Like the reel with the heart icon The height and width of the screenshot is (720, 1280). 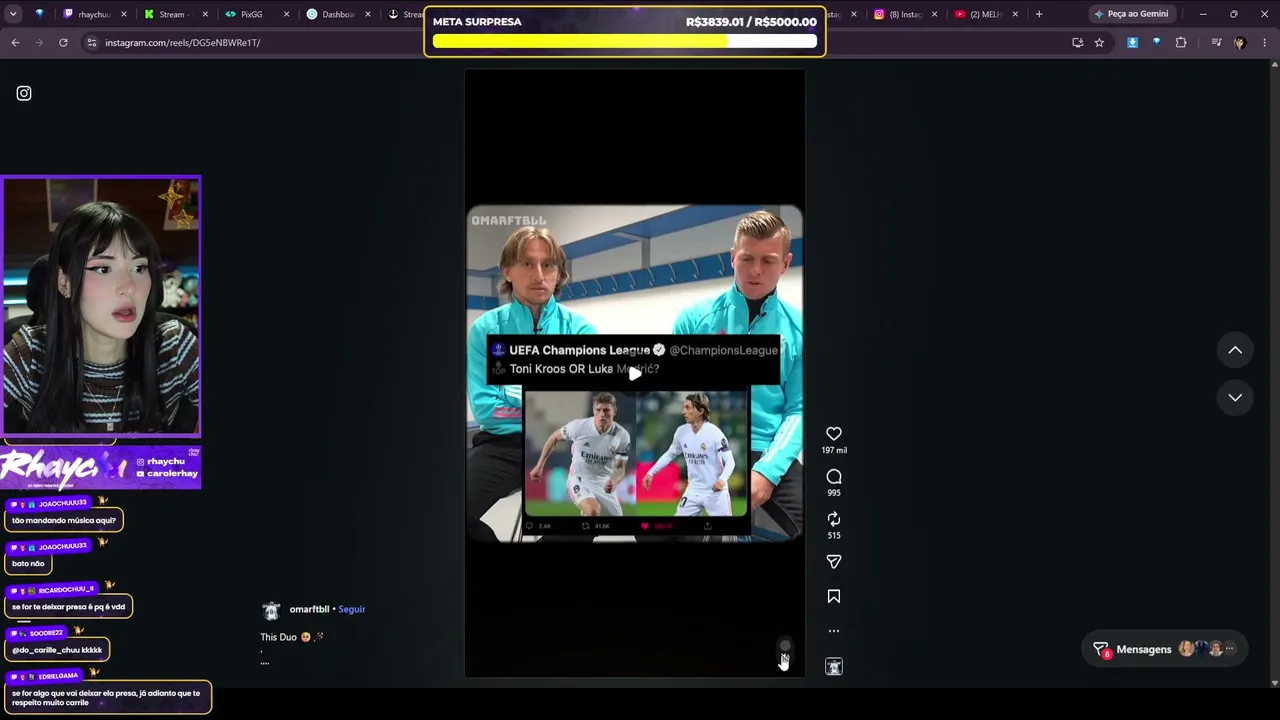pos(834,434)
